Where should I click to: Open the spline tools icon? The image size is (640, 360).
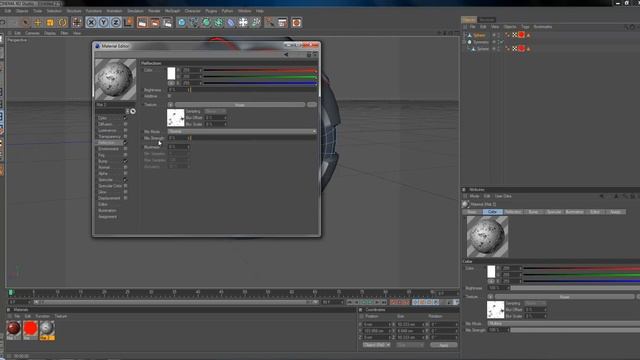point(194,22)
